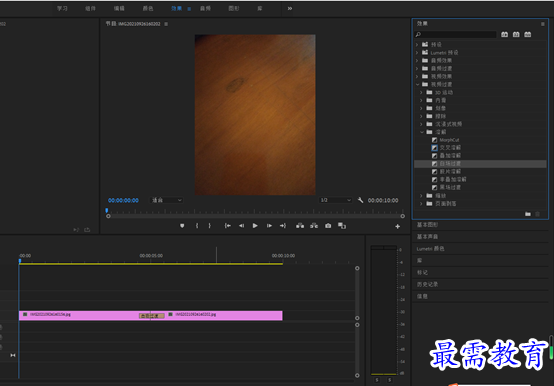Toggle the YUV effects filter badge

(x=528, y=34)
